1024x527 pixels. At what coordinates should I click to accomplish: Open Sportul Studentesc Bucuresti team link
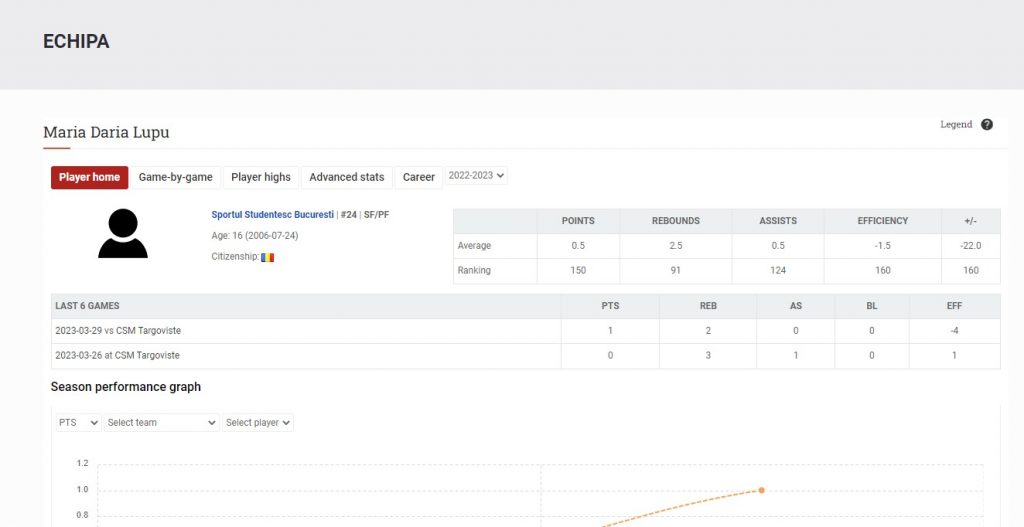(x=272, y=215)
